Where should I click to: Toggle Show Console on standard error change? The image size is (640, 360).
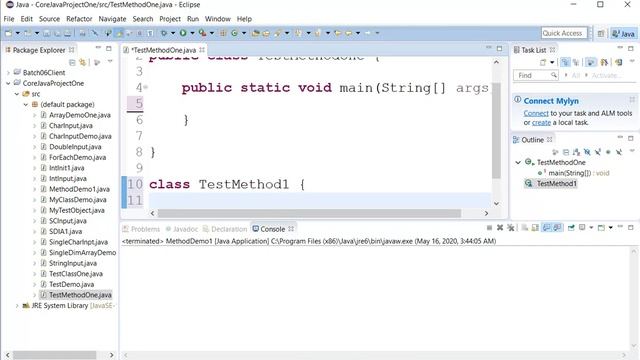pos(557,228)
